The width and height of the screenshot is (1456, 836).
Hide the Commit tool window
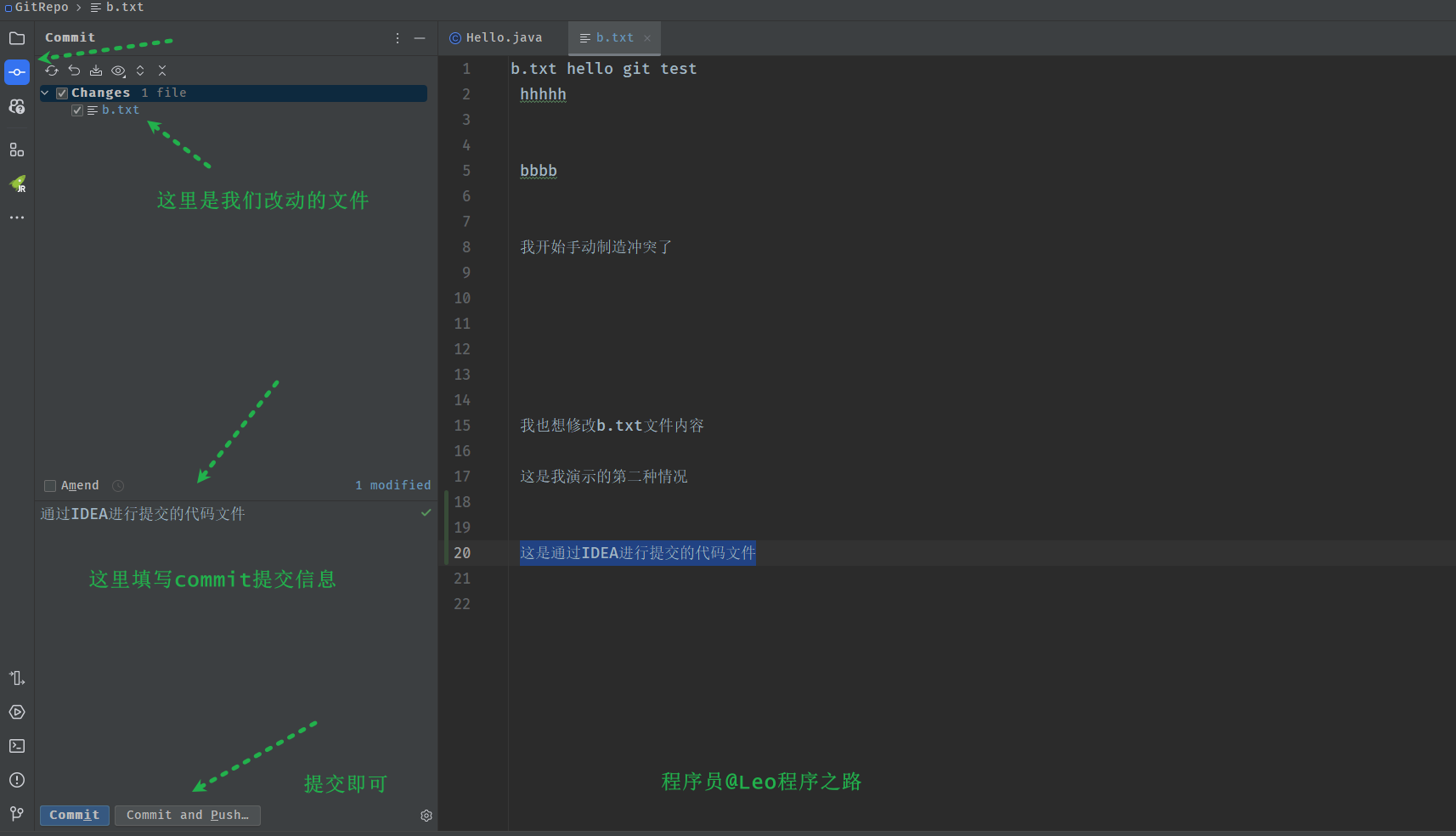[x=420, y=38]
